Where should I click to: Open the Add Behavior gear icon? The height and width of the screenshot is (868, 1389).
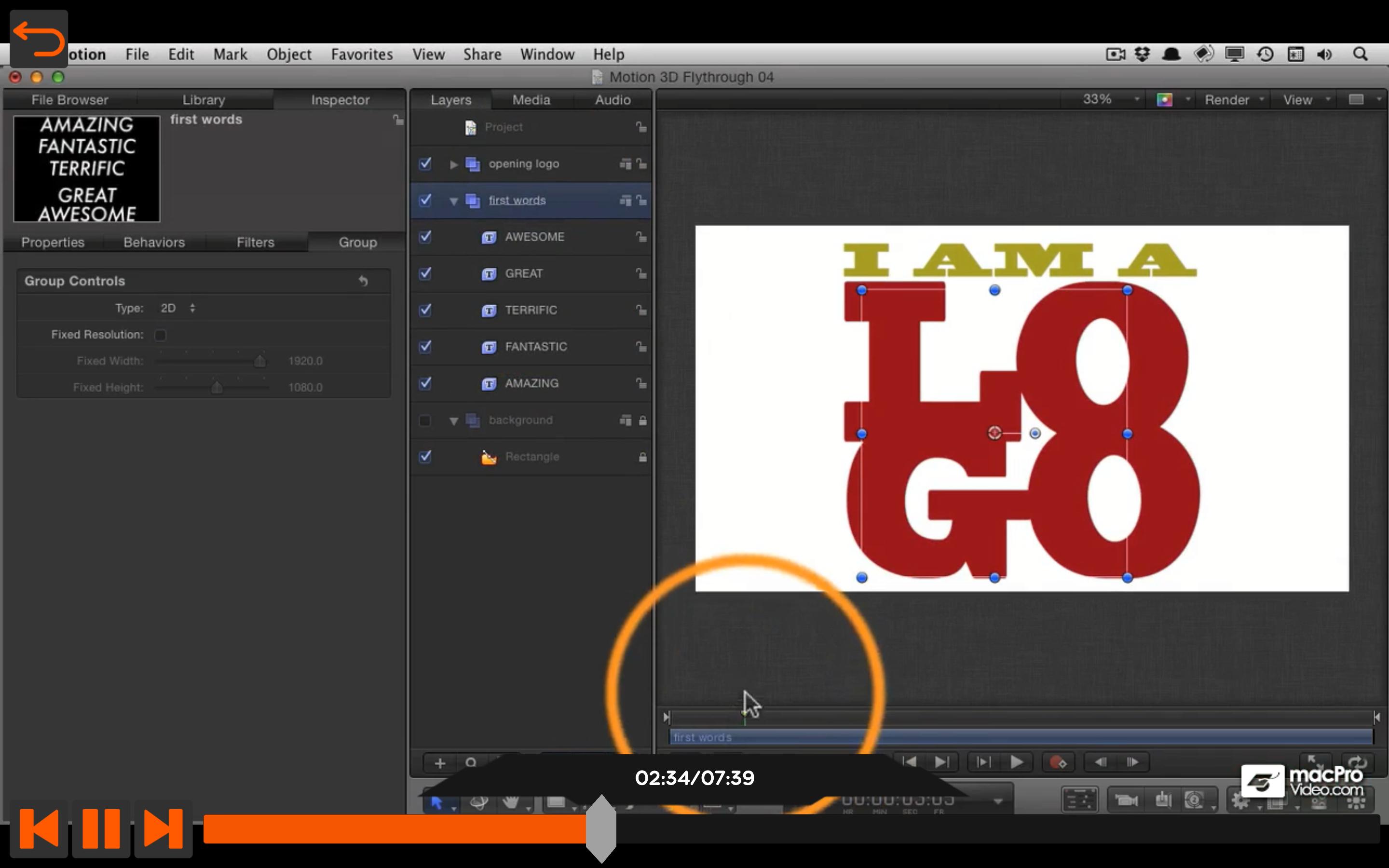tap(1241, 800)
